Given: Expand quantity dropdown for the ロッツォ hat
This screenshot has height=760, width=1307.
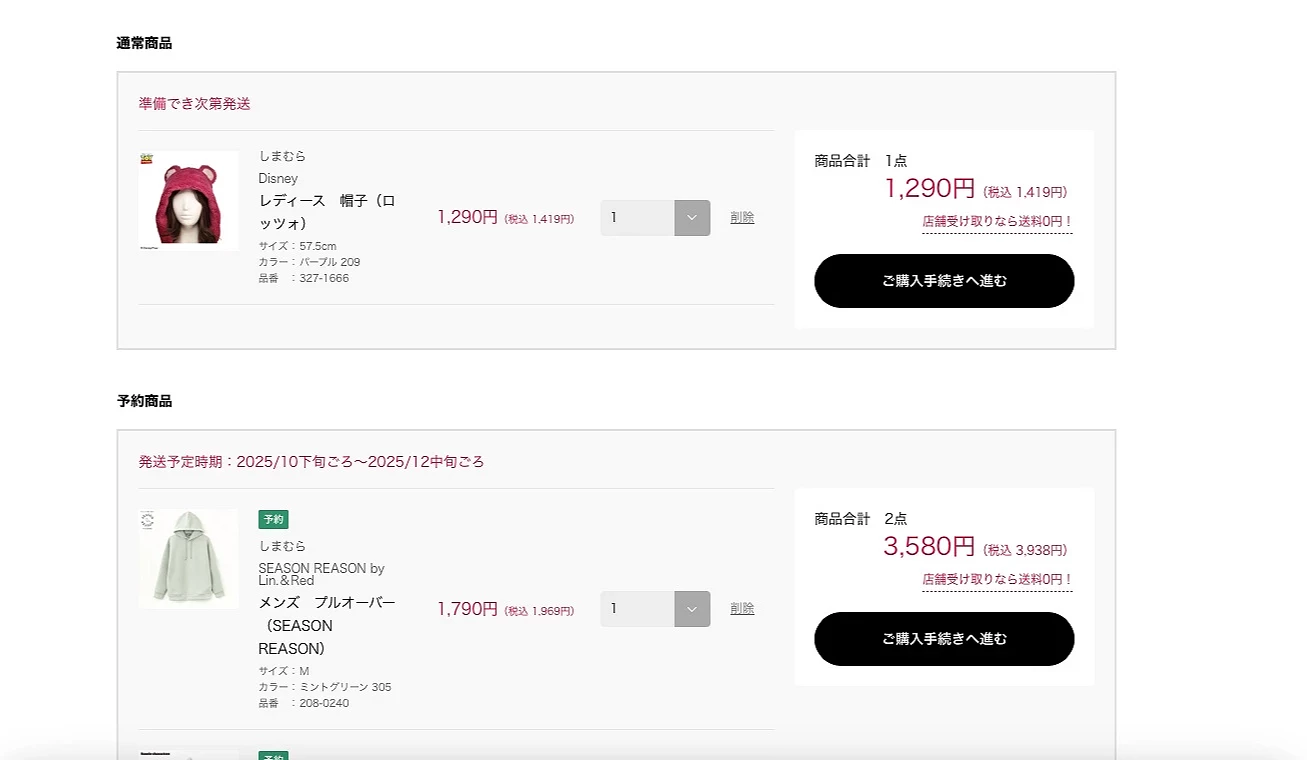Looking at the screenshot, I should [x=691, y=218].
